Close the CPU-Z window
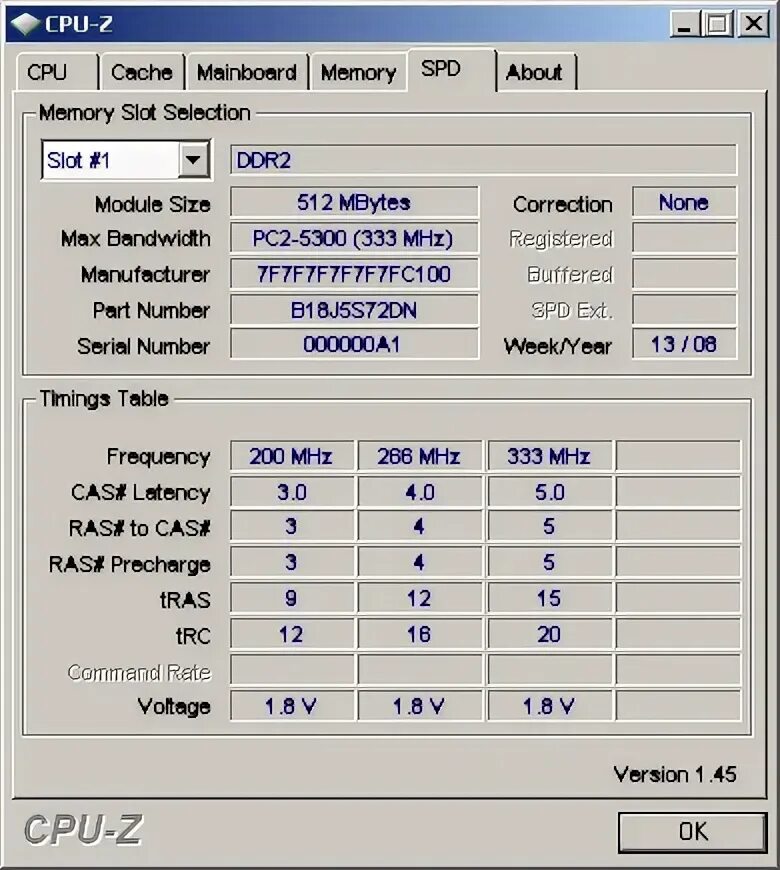The width and height of the screenshot is (780, 870). (753, 24)
